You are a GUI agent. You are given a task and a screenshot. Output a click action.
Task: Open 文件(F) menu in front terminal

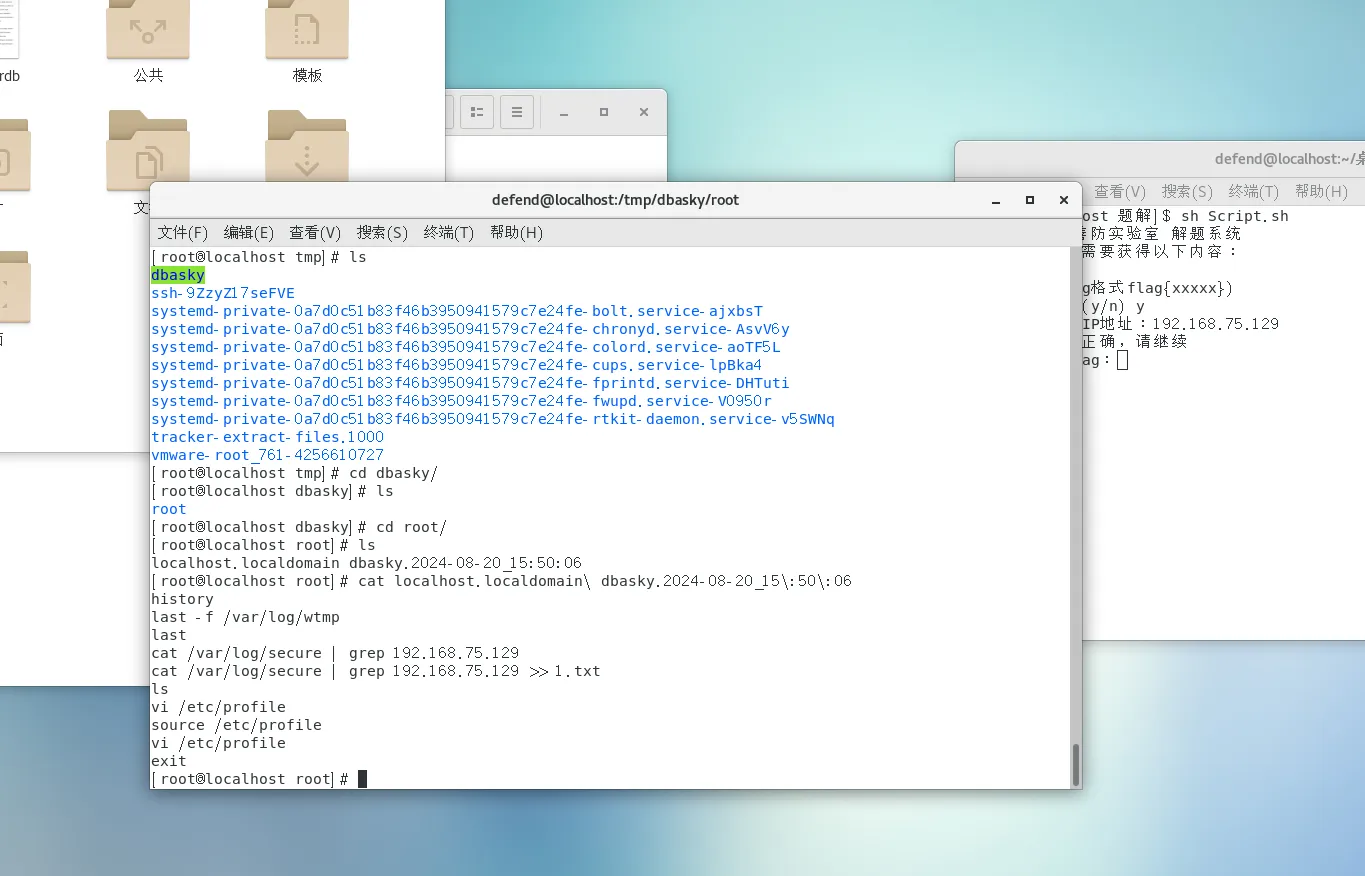[183, 232]
